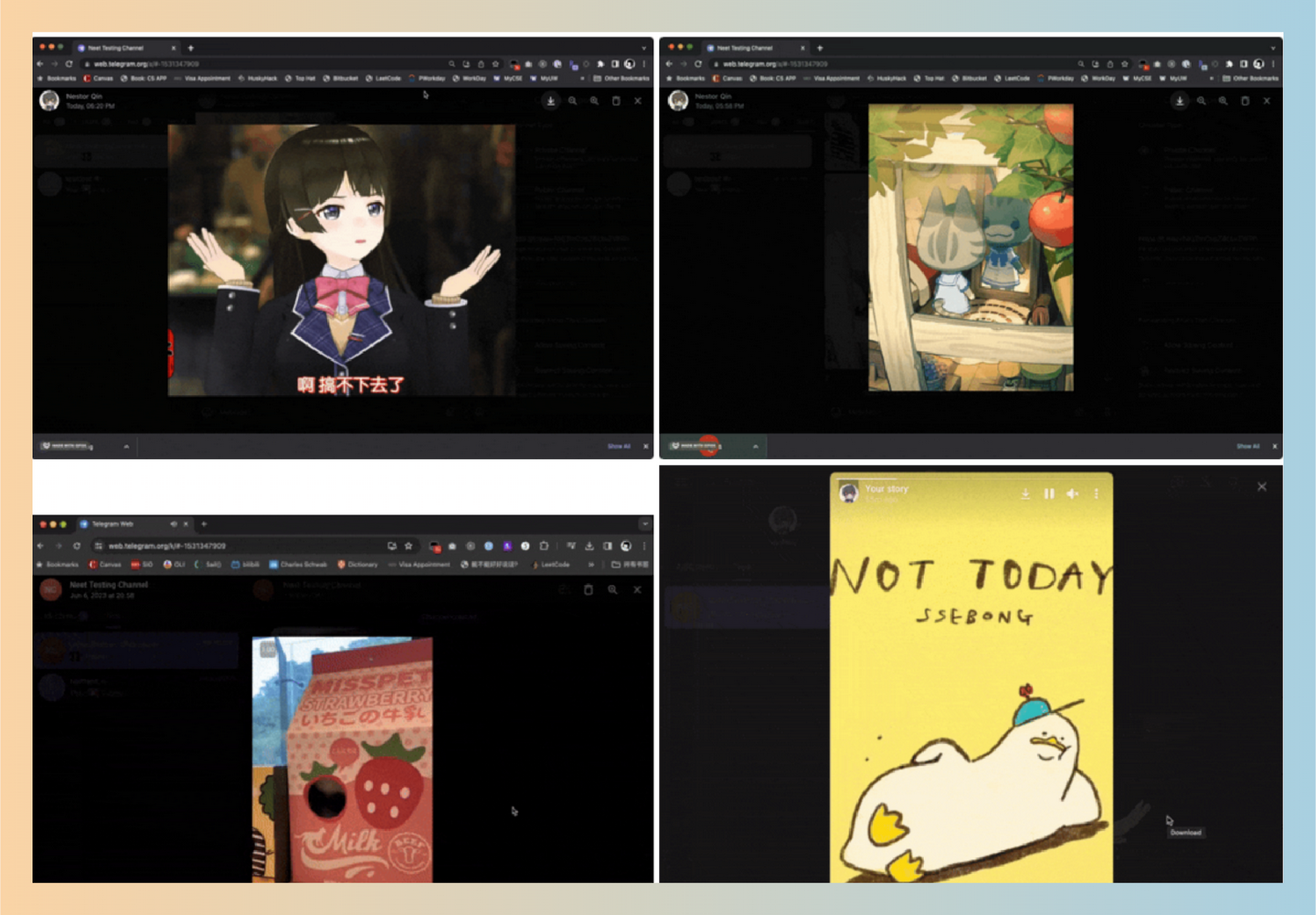Viewport: 1316px width, 915px height.
Task: Open Chrome downloads icon in strawberry milk window
Action: (x=589, y=546)
